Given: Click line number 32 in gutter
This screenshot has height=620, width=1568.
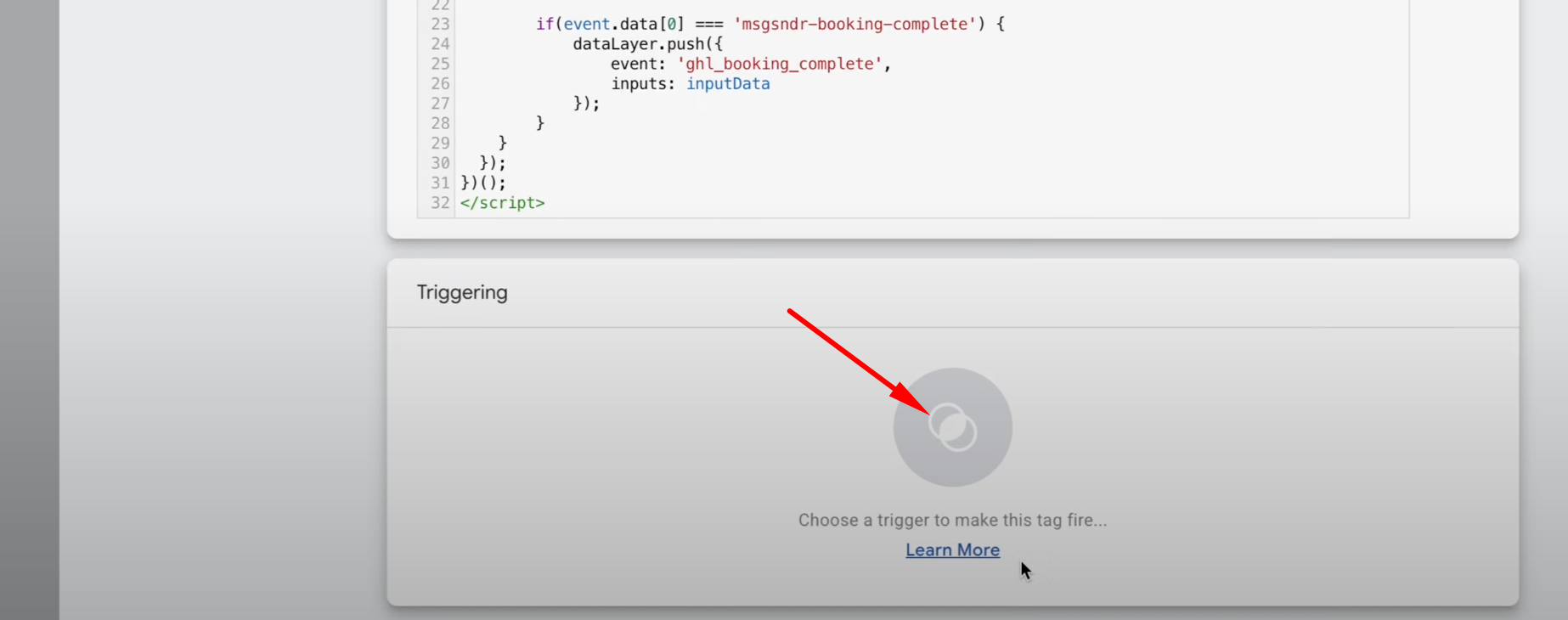Looking at the screenshot, I should 440,203.
